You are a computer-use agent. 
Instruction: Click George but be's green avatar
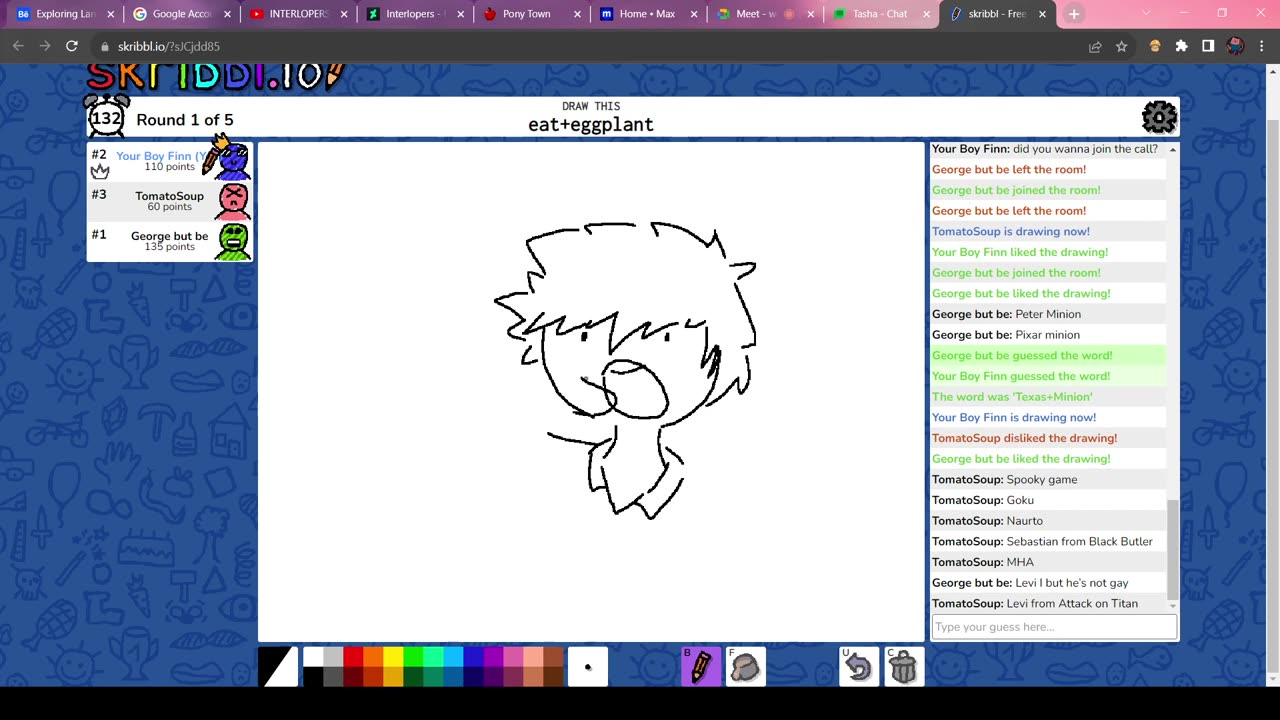click(x=233, y=241)
